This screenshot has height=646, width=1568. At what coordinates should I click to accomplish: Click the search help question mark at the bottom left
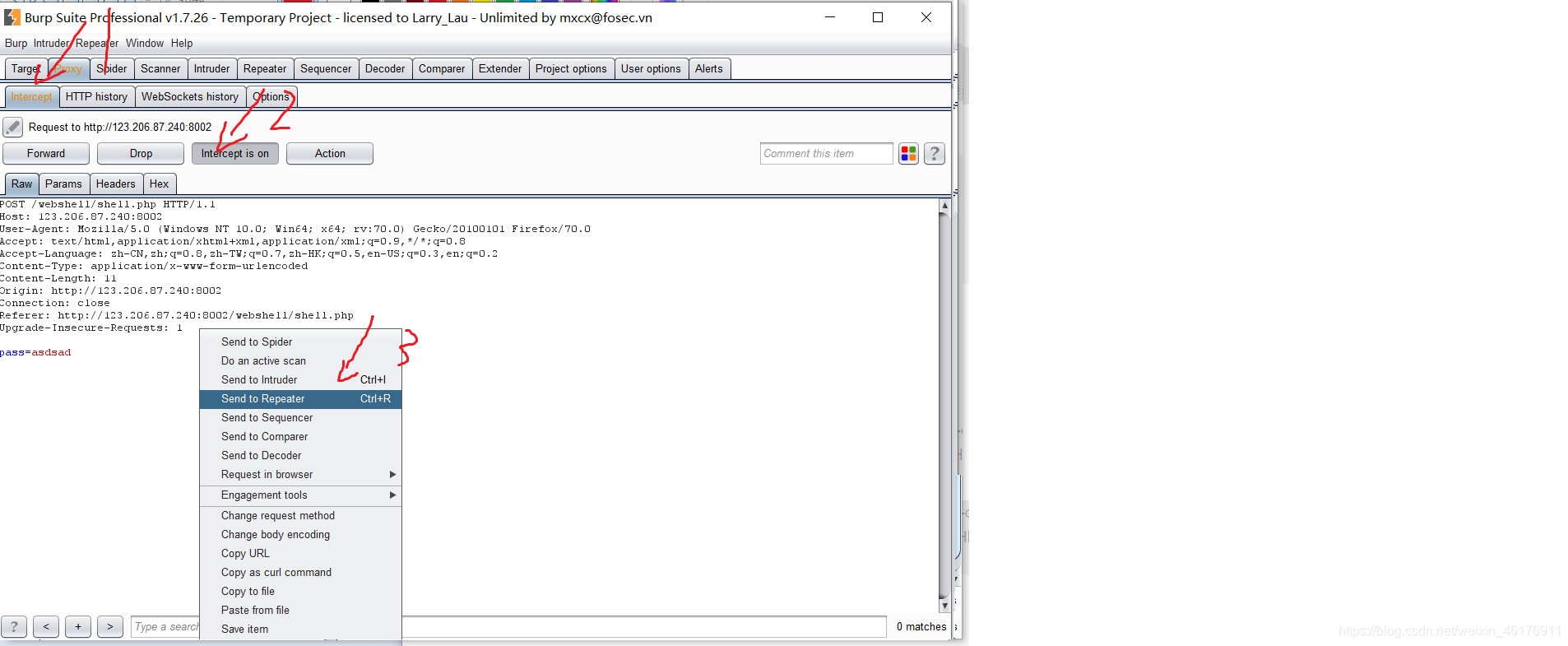click(14, 627)
